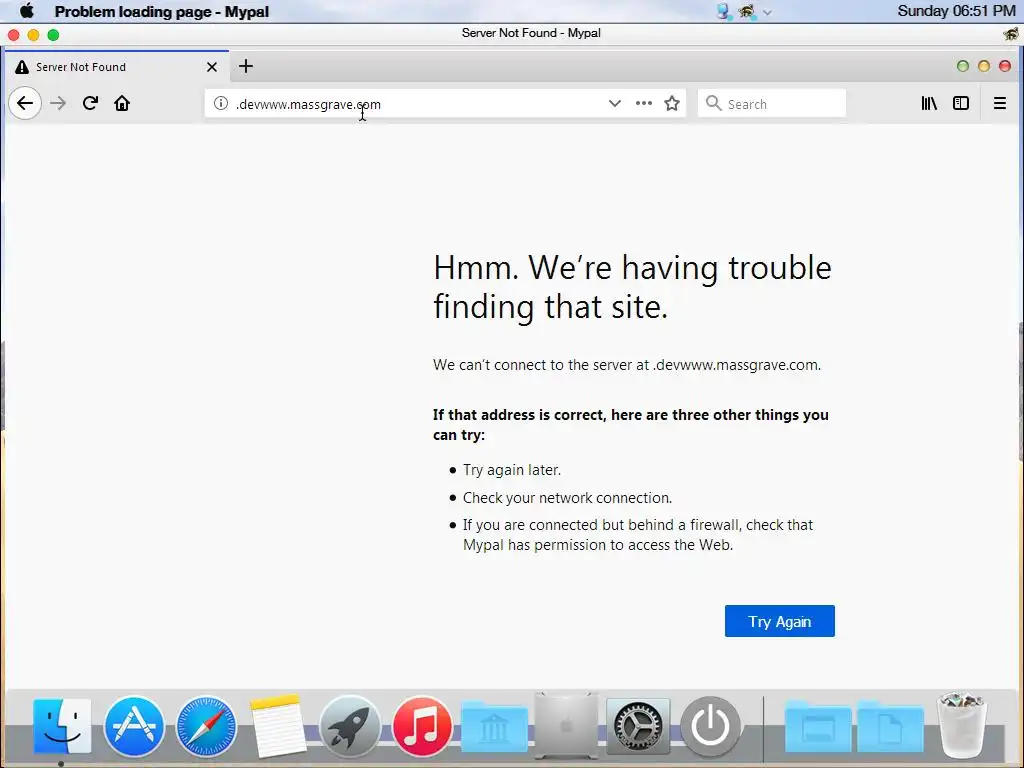Click the Sunday 06:51 PM clock

click(956, 11)
